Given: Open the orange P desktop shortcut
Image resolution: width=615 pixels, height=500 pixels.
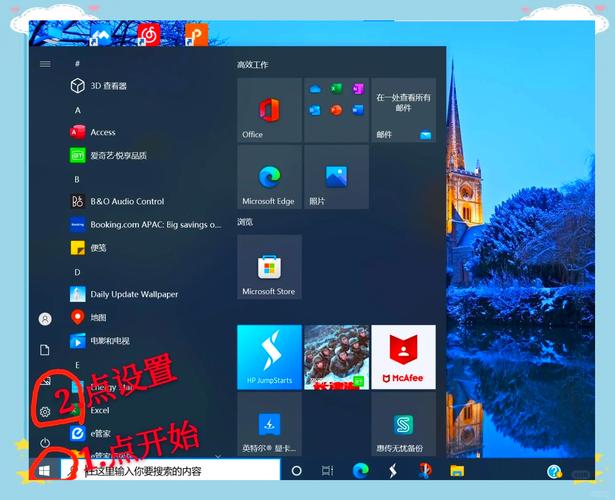Looking at the screenshot, I should coord(196,35).
